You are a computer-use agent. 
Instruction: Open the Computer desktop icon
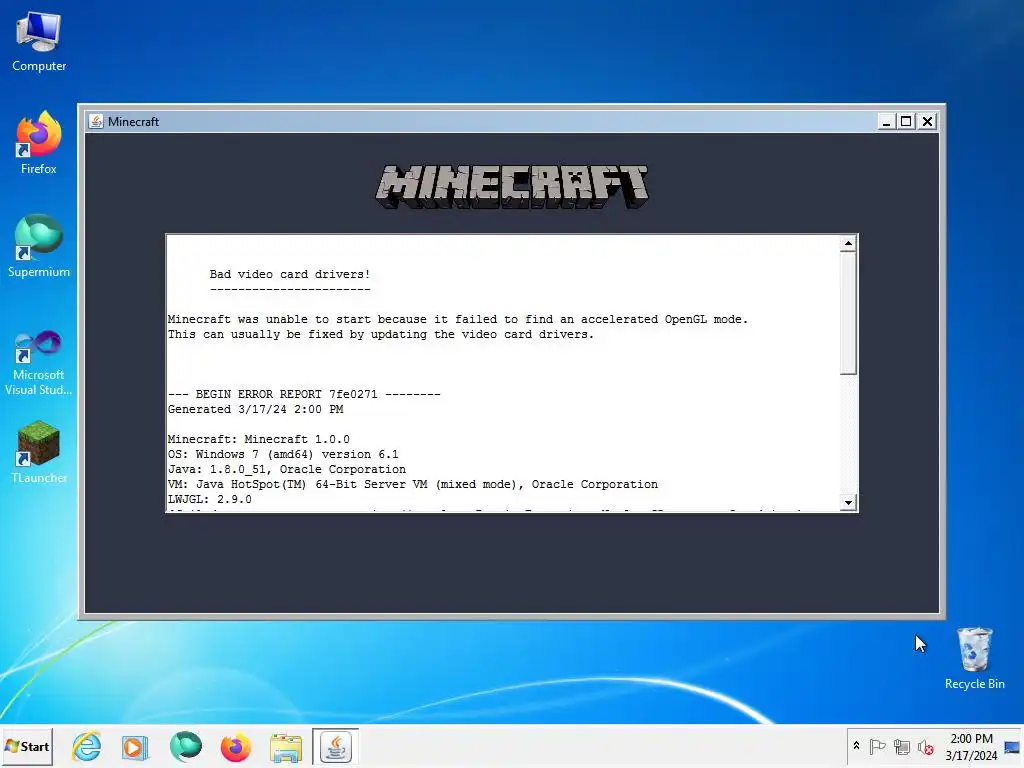pyautogui.click(x=39, y=42)
